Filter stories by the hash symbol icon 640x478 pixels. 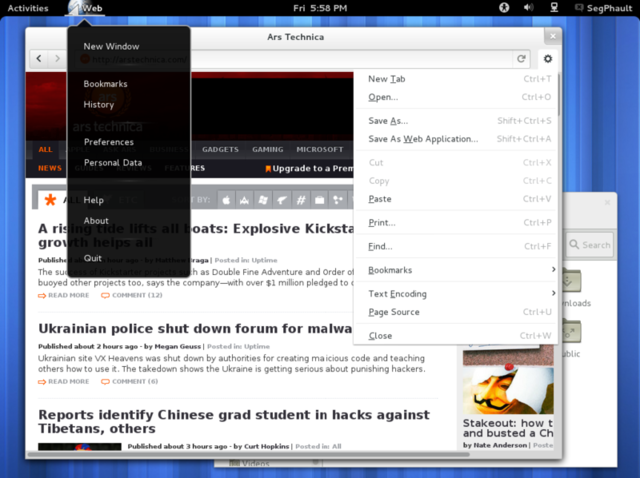(x=301, y=200)
